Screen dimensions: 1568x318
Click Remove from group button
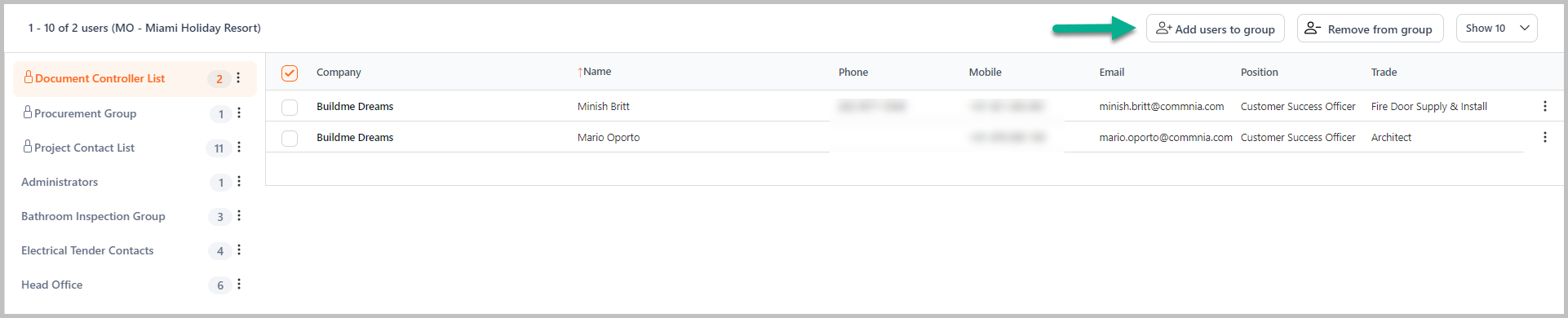1370,29
